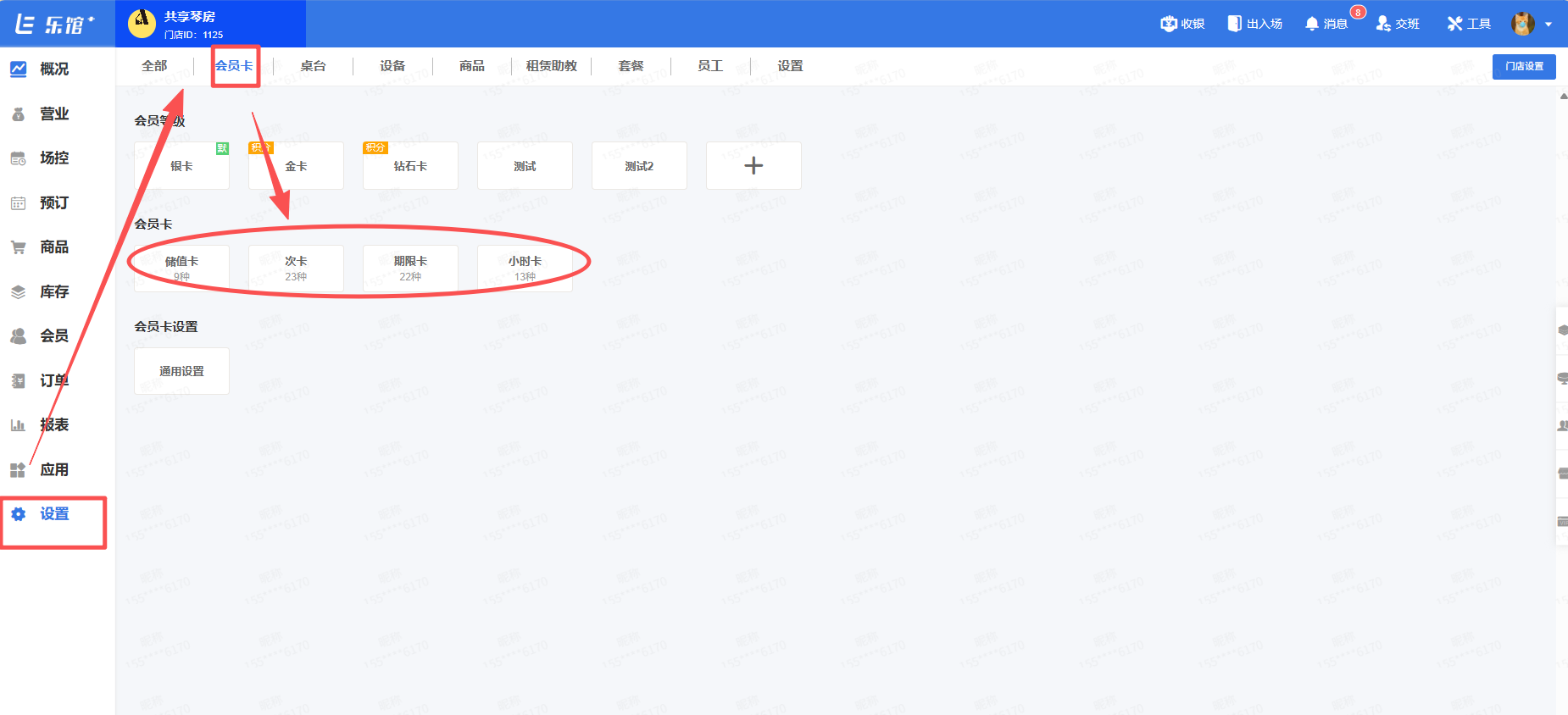This screenshot has height=715, width=1568.
Task: Switch to the 租赁助教 tab
Action: [x=551, y=66]
